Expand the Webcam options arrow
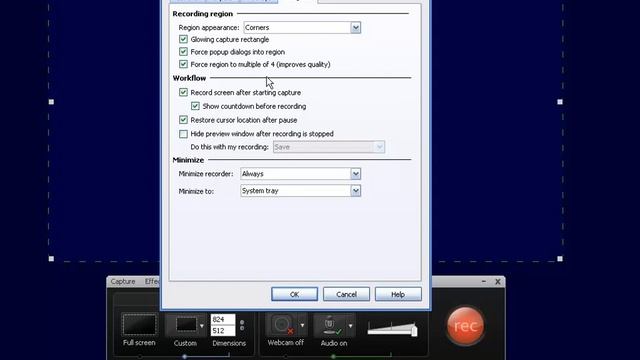The height and width of the screenshot is (360, 640). pos(302,326)
